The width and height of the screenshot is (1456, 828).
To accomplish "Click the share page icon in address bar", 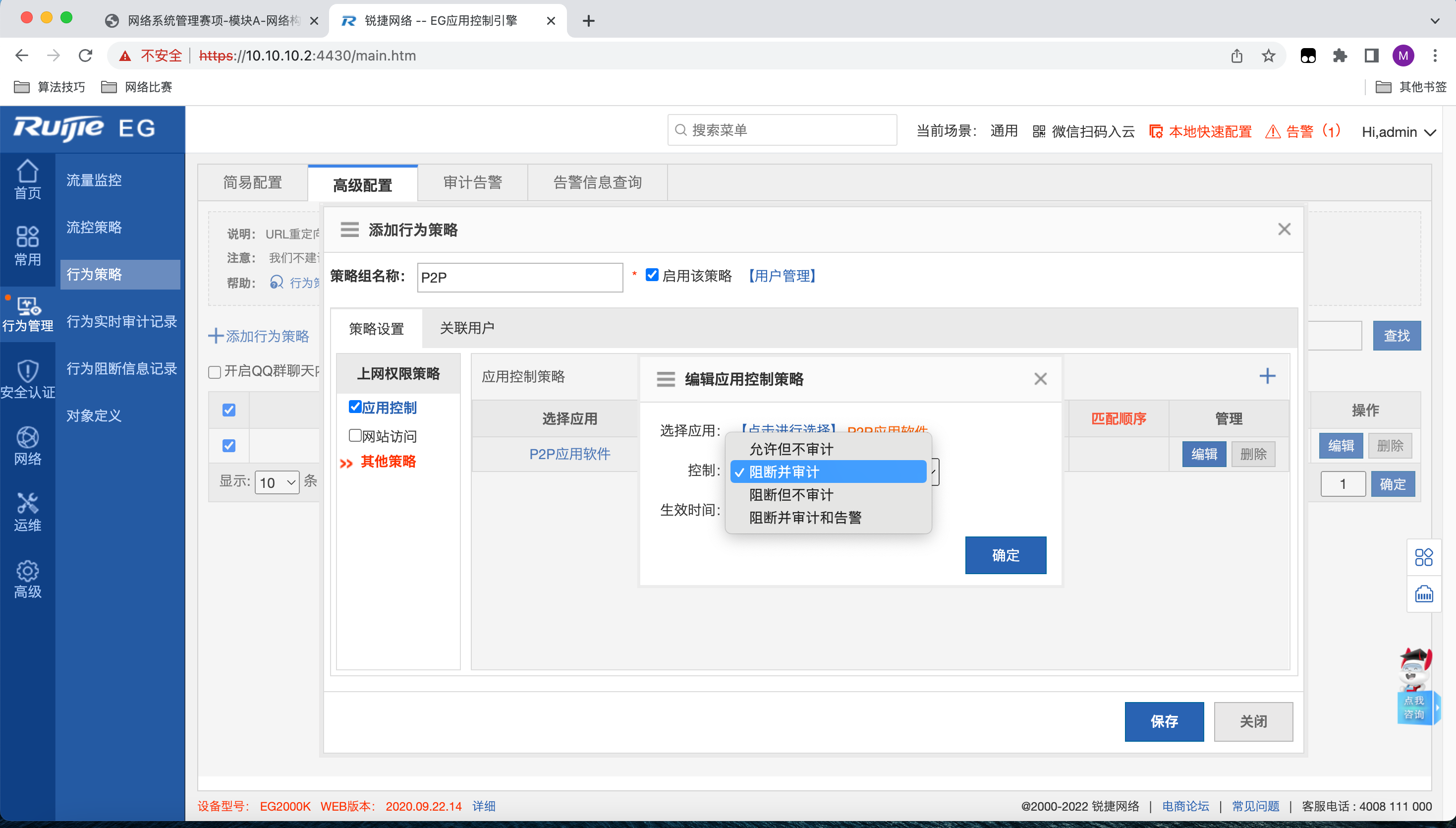I will point(1236,55).
